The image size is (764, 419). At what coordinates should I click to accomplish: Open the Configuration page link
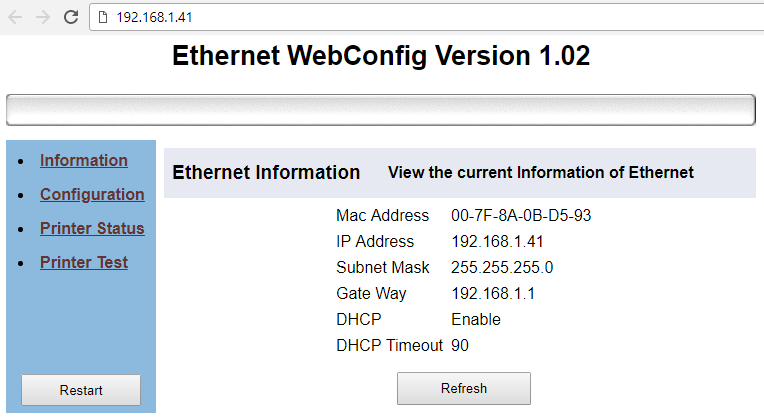[x=92, y=194]
